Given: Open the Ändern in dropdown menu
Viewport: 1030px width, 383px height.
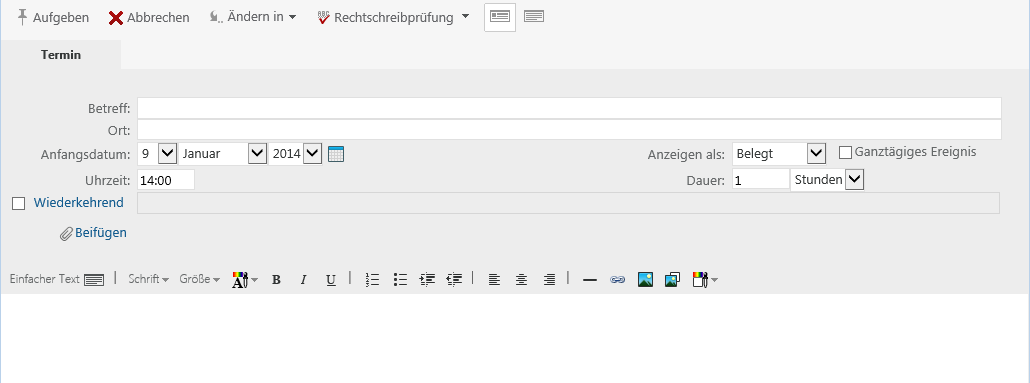Looking at the screenshot, I should [253, 17].
